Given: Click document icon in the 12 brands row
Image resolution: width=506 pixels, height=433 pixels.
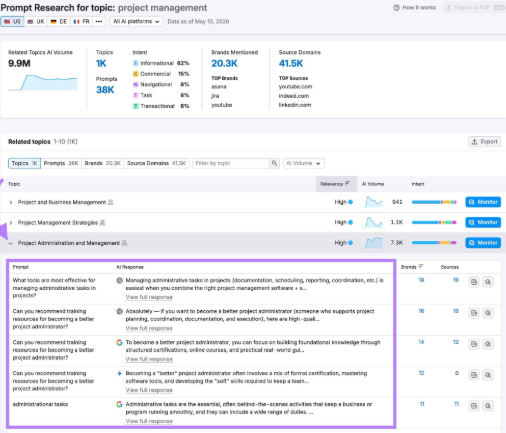Looking at the screenshot, I should [474, 375].
